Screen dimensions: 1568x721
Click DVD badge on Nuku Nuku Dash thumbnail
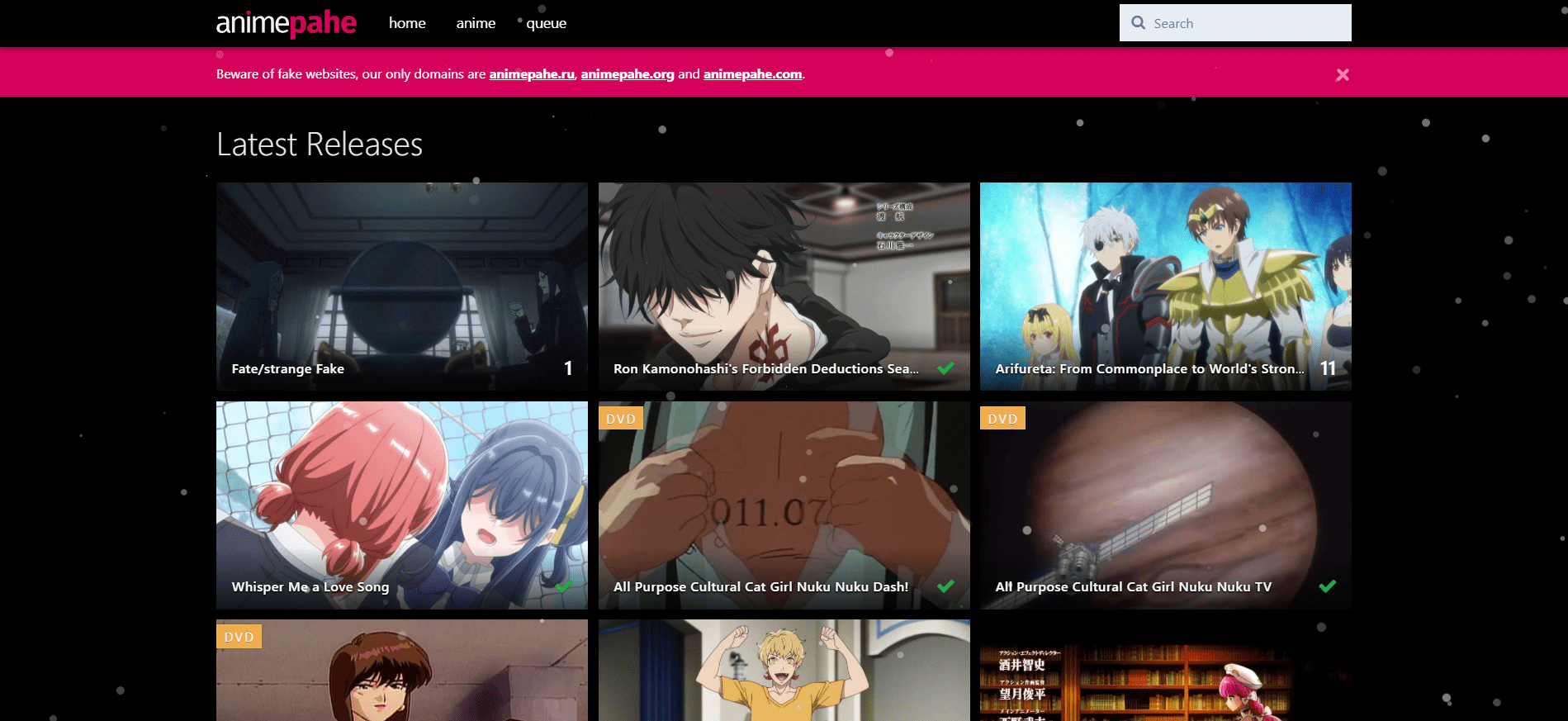point(620,419)
